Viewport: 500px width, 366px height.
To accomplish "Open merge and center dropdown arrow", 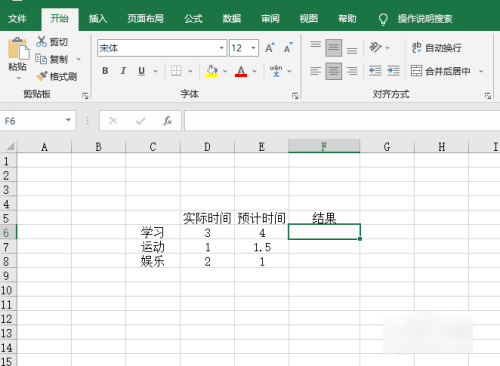I will [481, 71].
